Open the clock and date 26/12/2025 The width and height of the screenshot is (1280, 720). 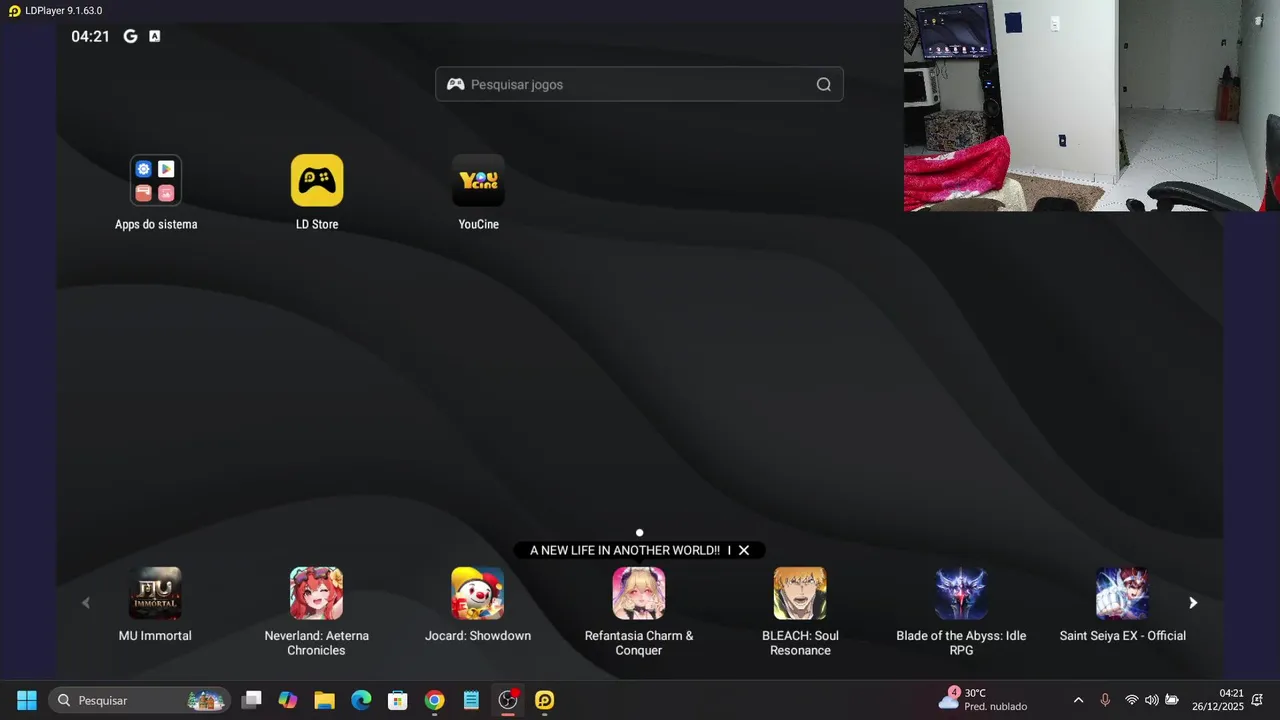[x=1218, y=699]
